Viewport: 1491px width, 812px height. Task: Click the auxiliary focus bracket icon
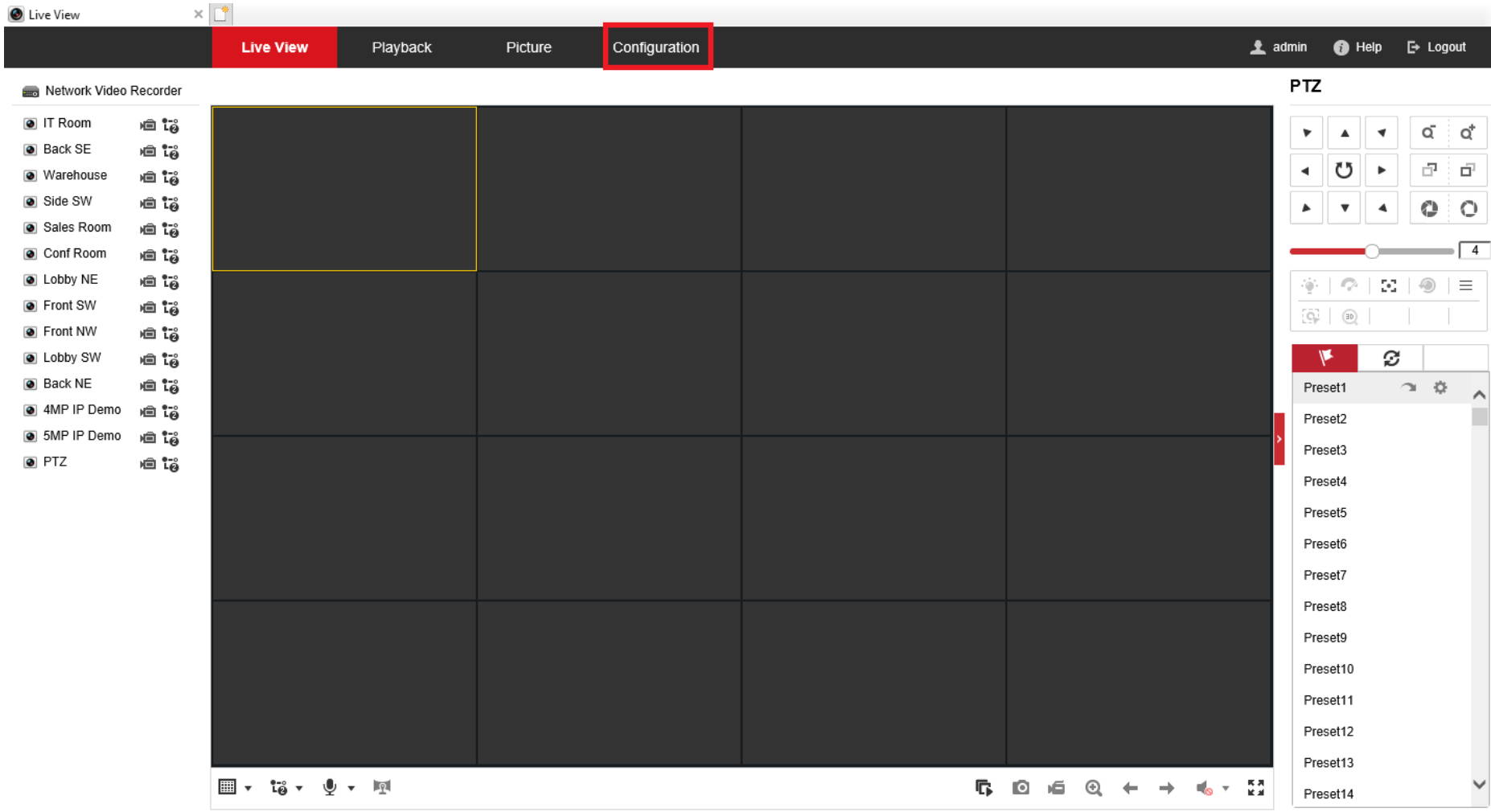[1389, 286]
